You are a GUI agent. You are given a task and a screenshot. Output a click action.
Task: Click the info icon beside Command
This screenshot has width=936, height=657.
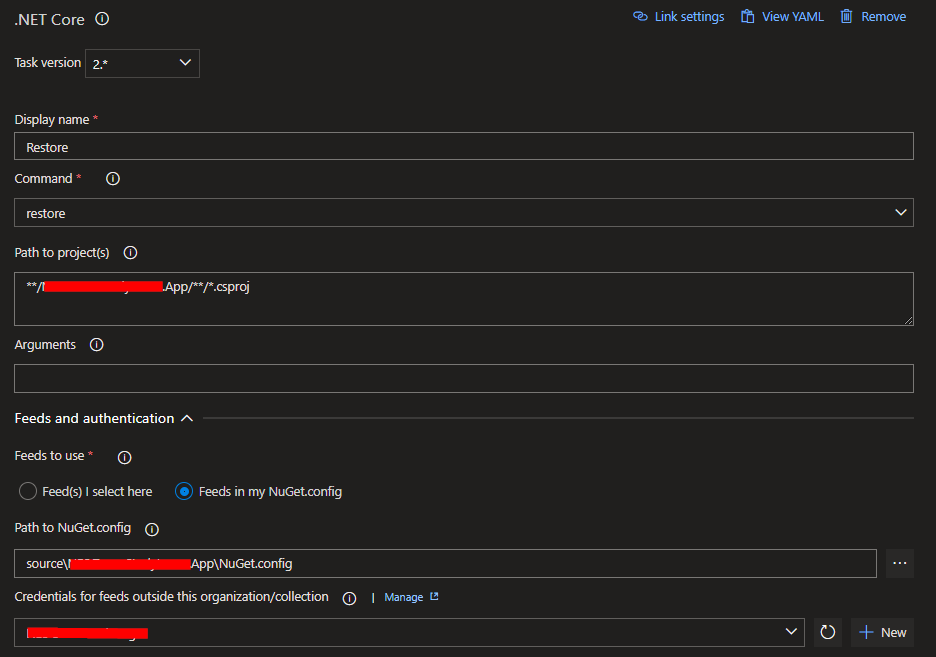coord(112,179)
